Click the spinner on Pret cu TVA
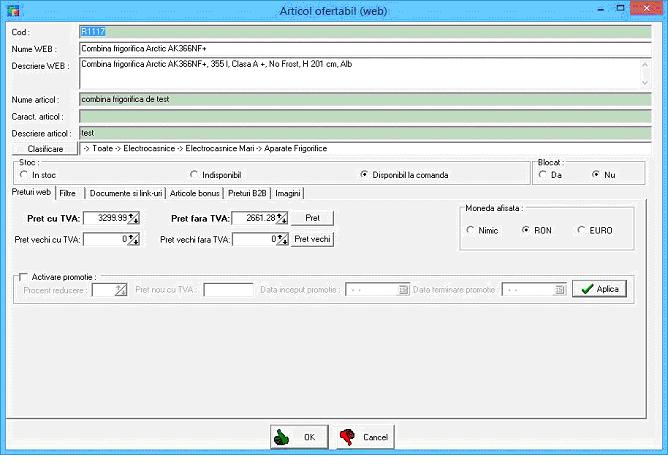 click(x=134, y=218)
